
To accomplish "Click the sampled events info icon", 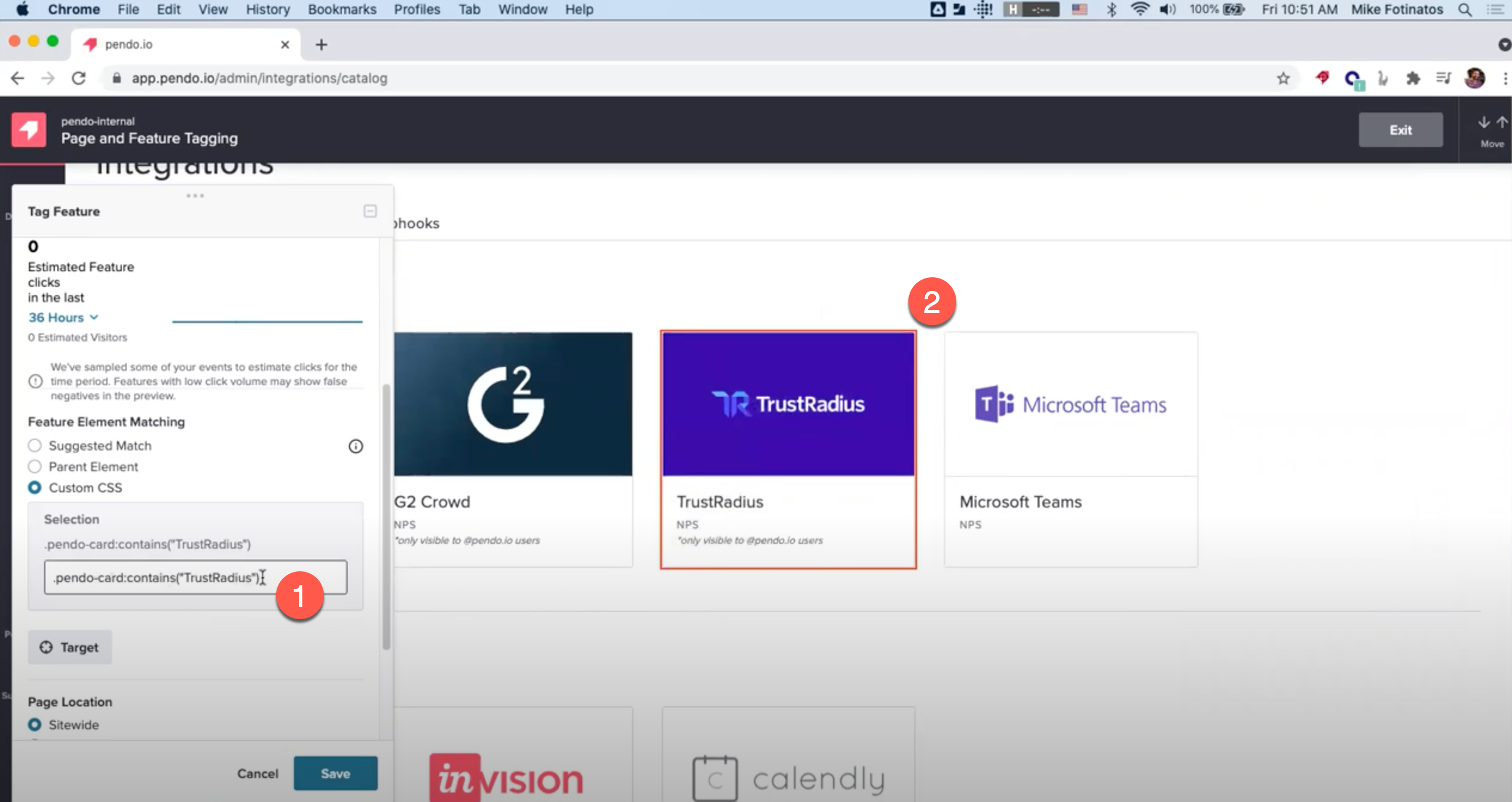I will click(x=35, y=381).
